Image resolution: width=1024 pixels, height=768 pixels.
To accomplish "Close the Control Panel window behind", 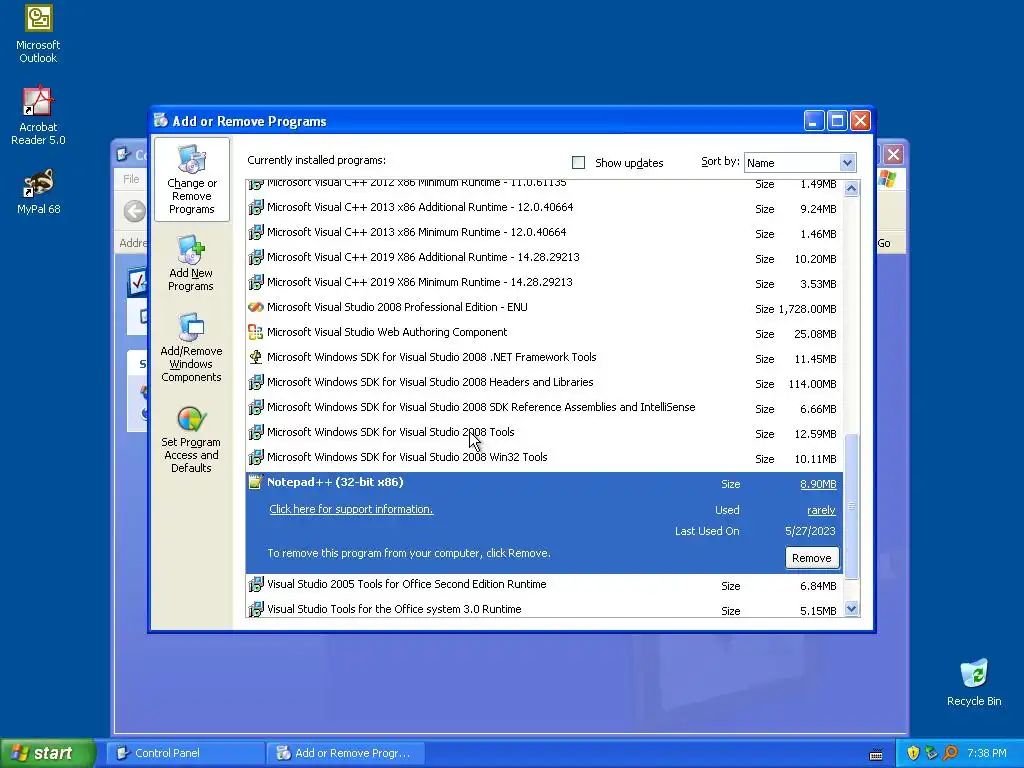I will tap(893, 155).
